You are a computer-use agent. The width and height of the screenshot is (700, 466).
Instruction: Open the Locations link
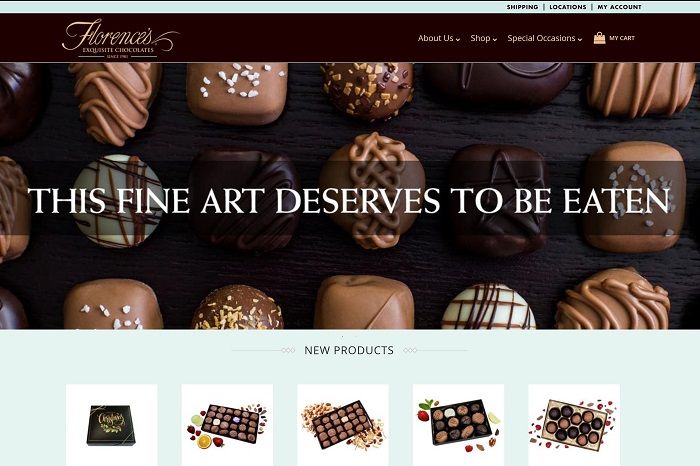567,7
